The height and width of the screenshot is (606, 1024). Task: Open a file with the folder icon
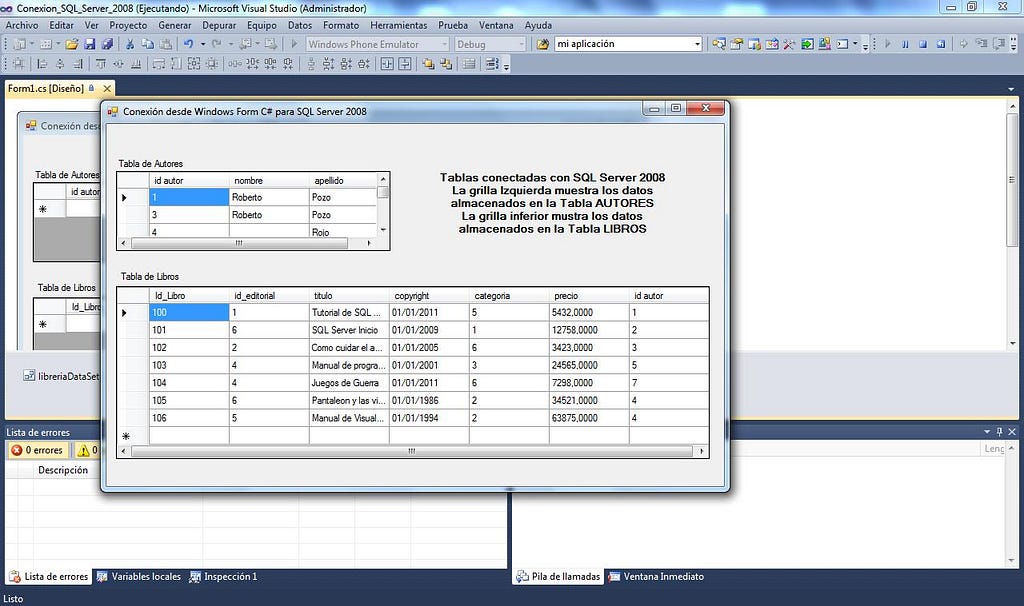point(72,44)
